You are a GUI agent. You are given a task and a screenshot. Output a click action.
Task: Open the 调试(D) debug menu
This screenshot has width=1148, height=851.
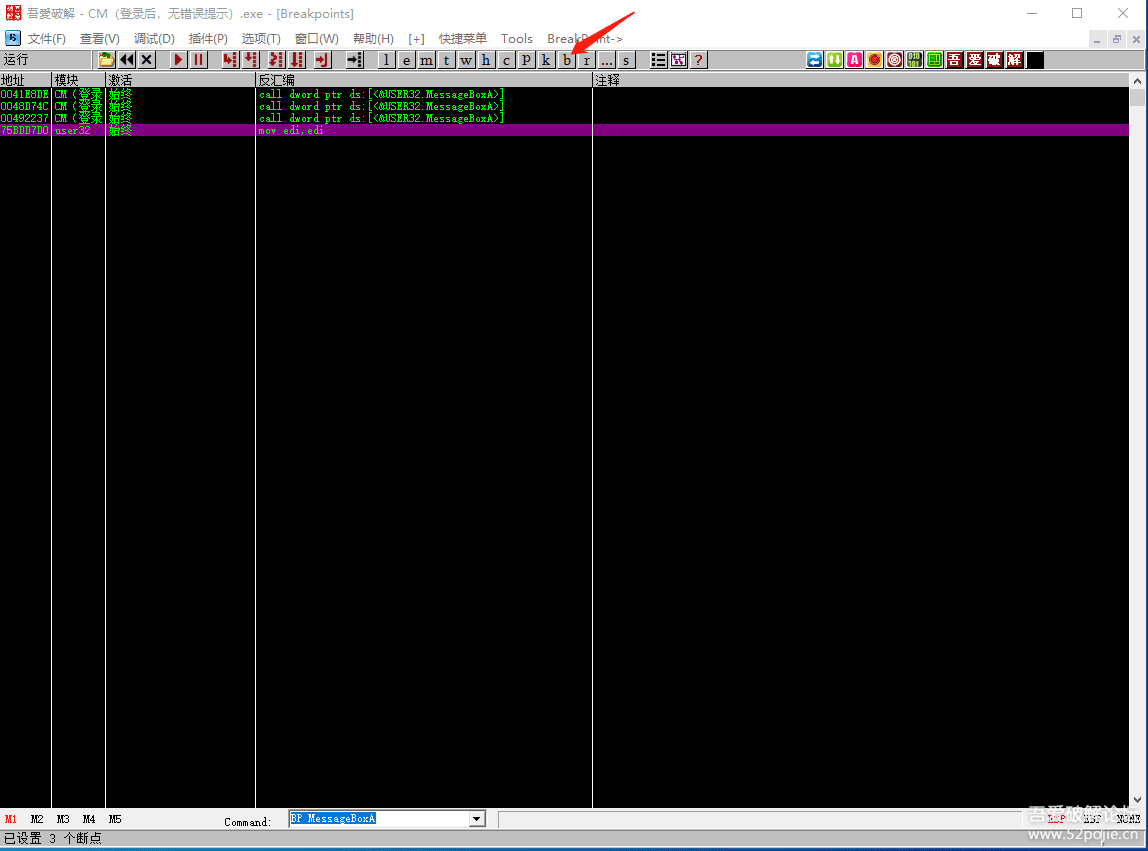tap(154, 39)
